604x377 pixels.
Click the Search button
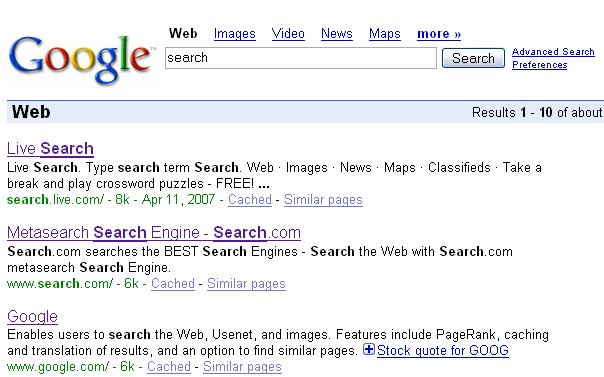click(x=473, y=58)
